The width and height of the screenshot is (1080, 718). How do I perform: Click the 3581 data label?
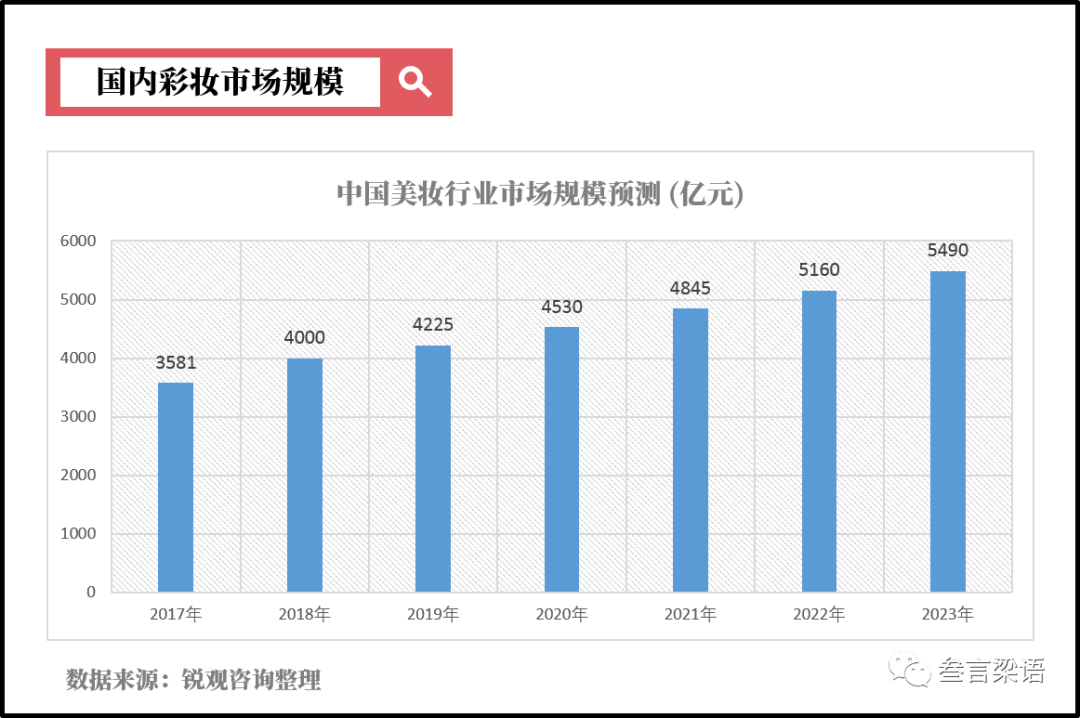[176, 363]
